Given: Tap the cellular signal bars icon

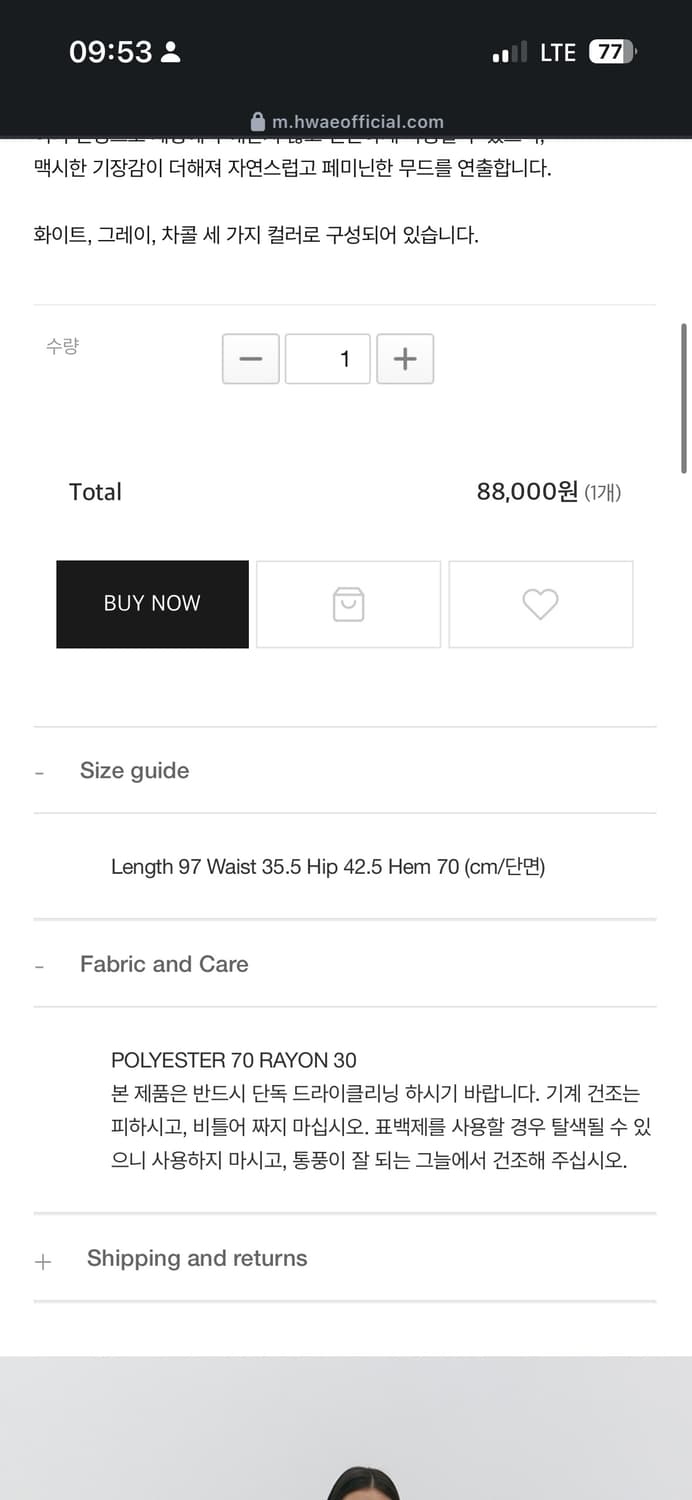Looking at the screenshot, I should (x=509, y=53).
